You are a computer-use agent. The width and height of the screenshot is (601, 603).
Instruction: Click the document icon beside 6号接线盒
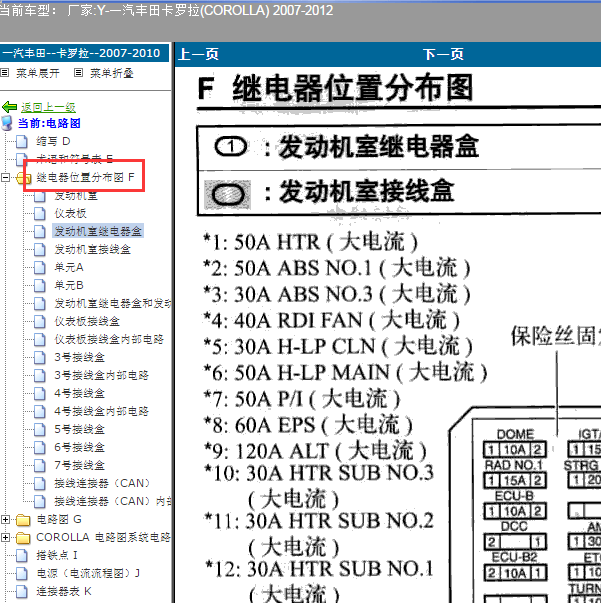pos(40,447)
